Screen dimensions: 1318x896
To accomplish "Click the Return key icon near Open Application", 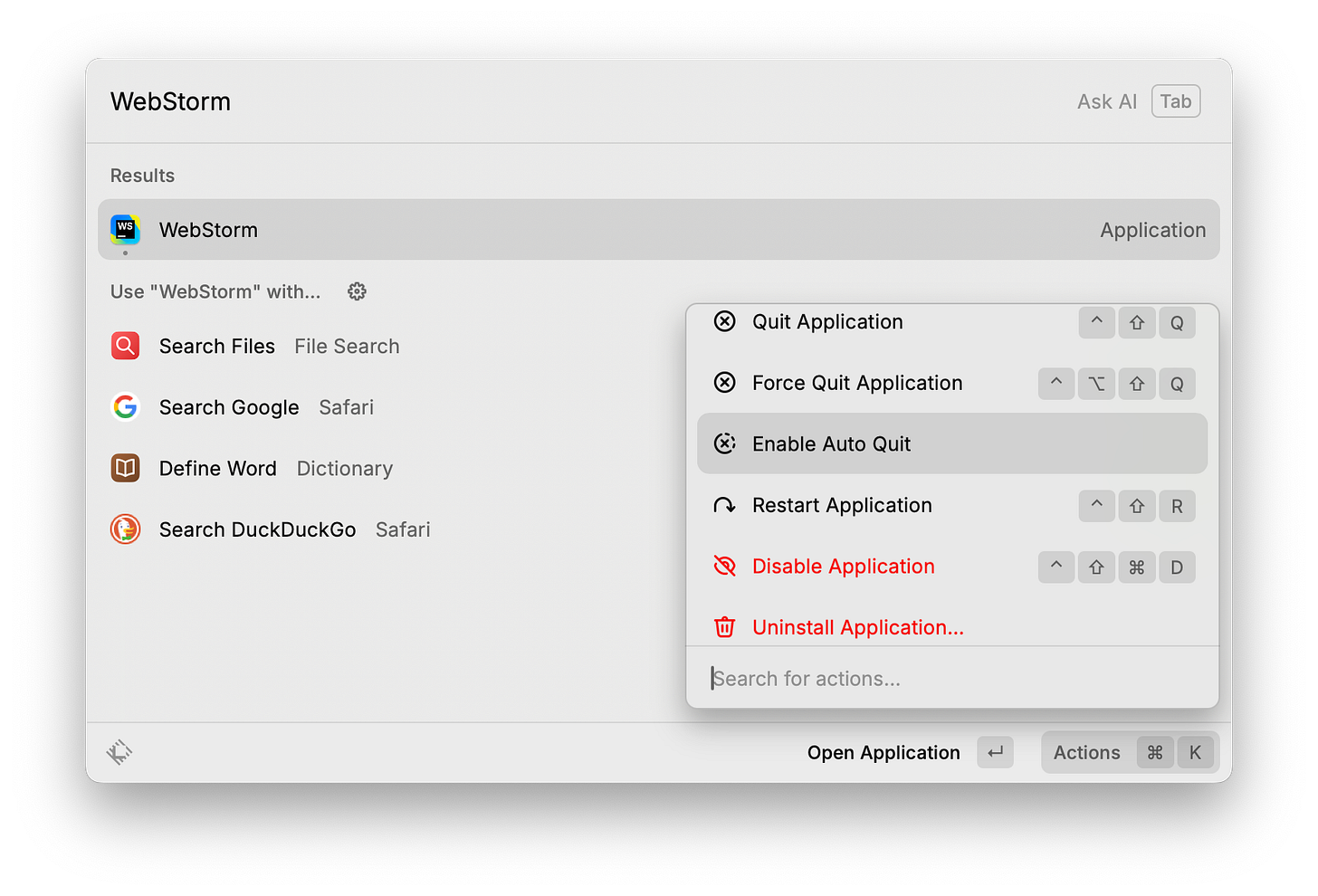I will (x=995, y=752).
